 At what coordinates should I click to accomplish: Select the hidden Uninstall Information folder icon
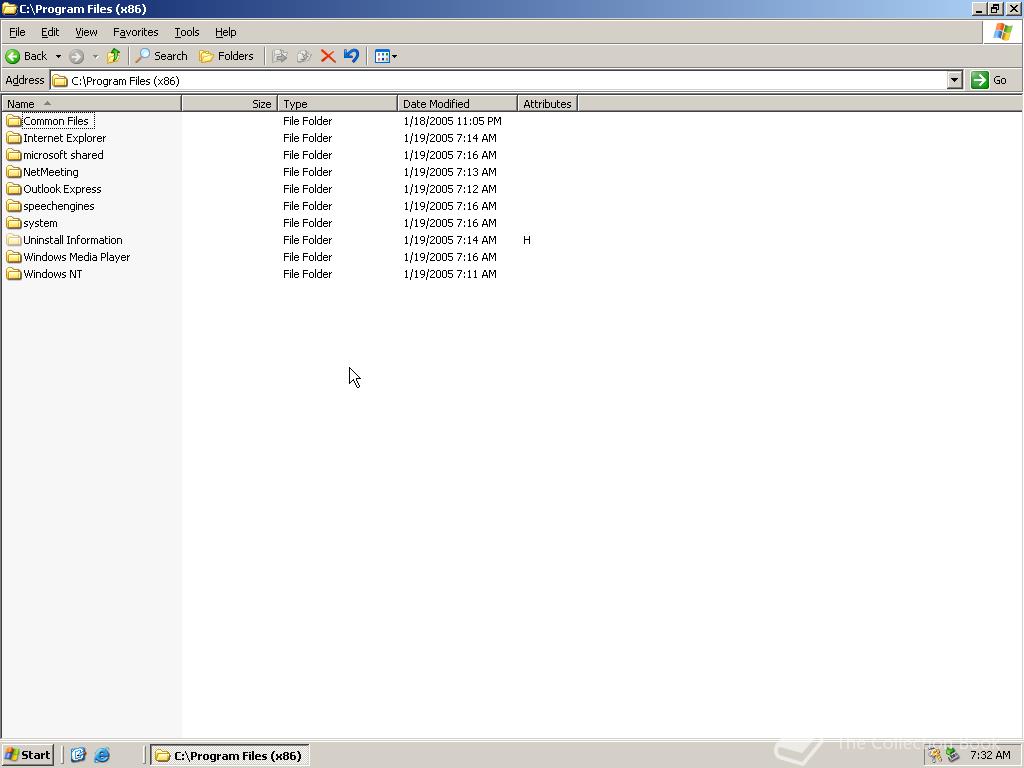tap(14, 240)
